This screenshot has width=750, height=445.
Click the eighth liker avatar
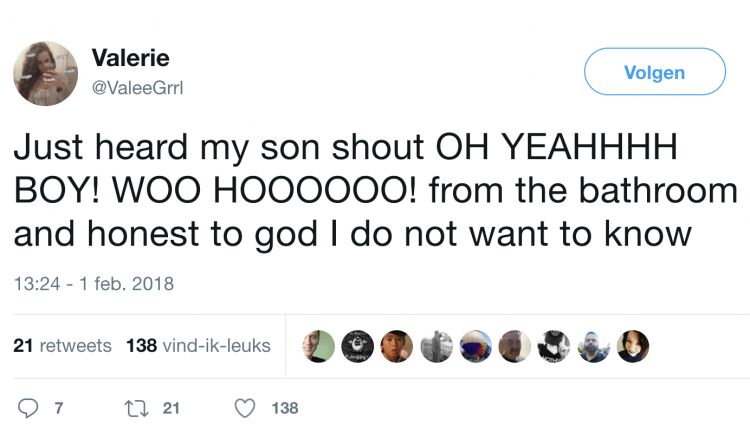(x=594, y=346)
